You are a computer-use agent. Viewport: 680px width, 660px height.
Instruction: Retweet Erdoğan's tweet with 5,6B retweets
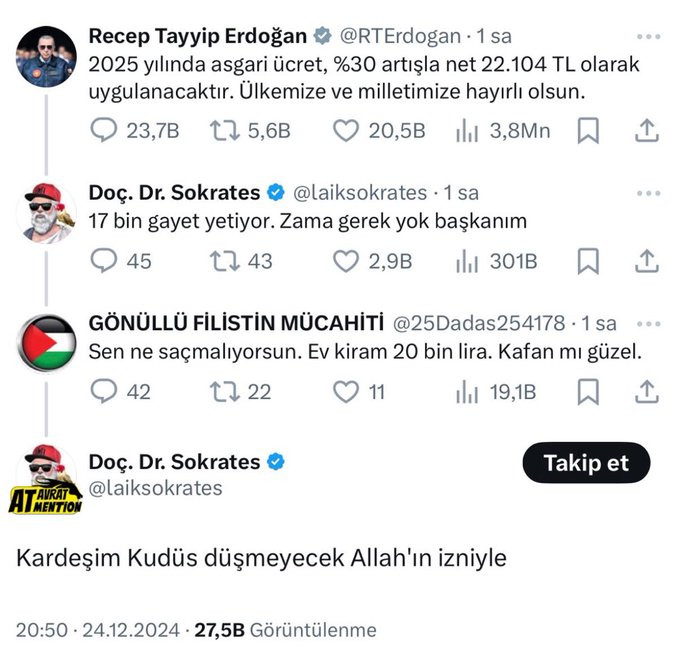(x=225, y=130)
